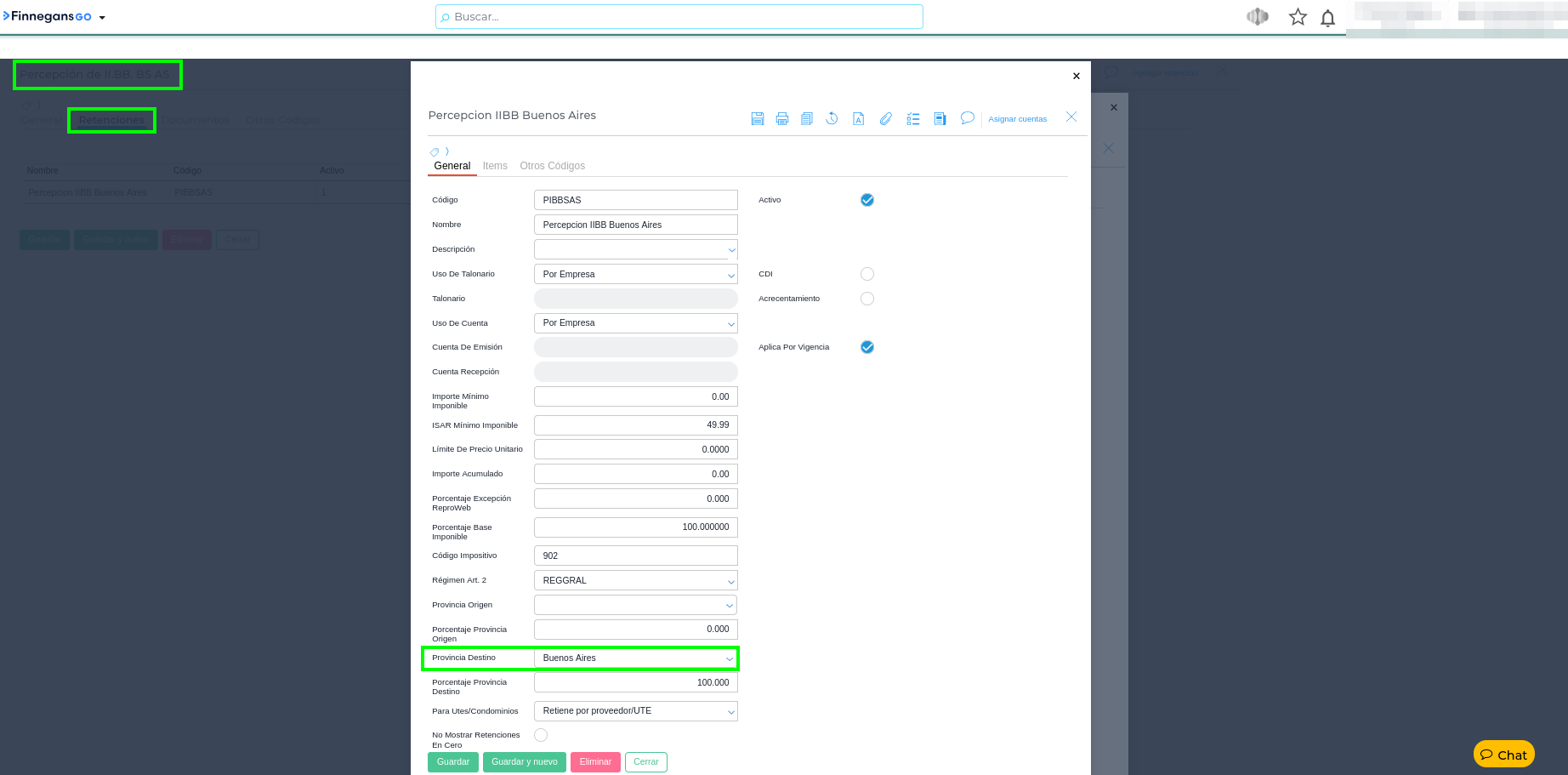1568x775 pixels.
Task: Click the save disk icon in toolbar
Action: click(x=757, y=119)
